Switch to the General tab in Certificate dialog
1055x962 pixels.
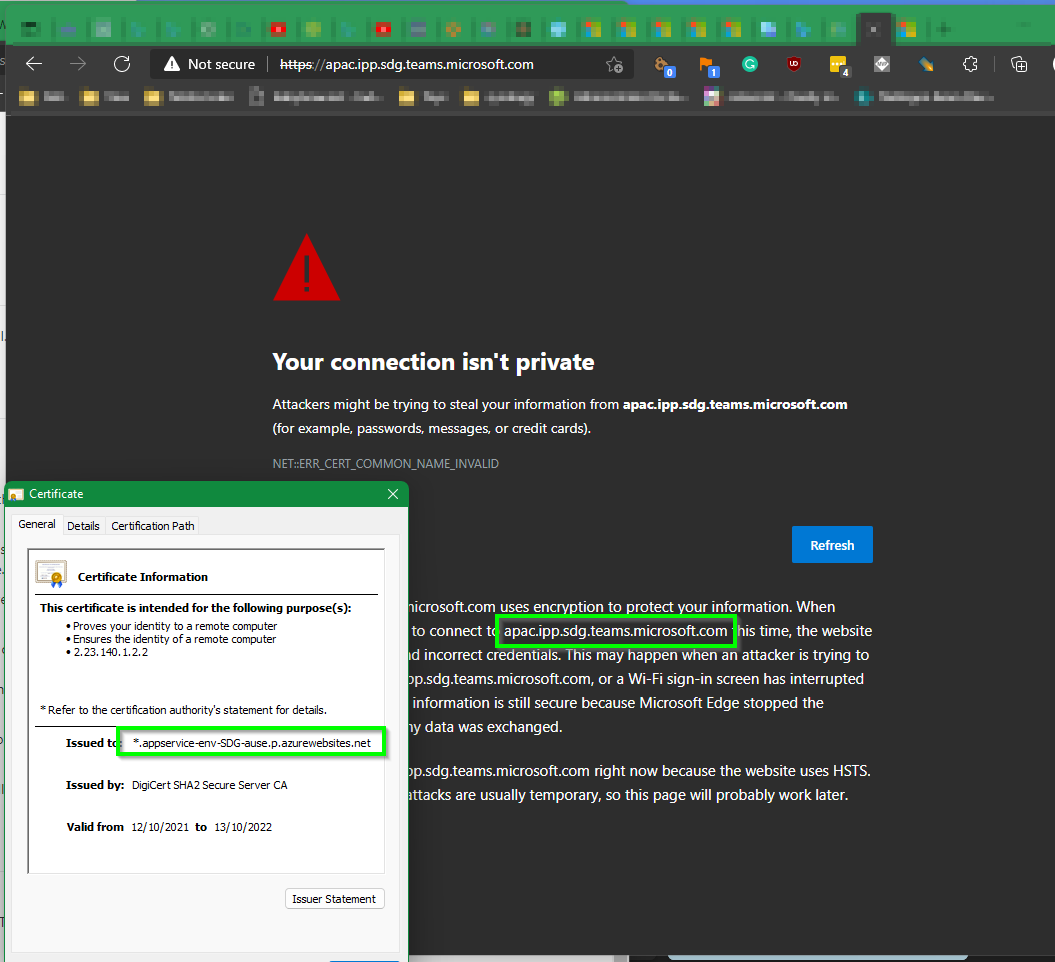37,524
